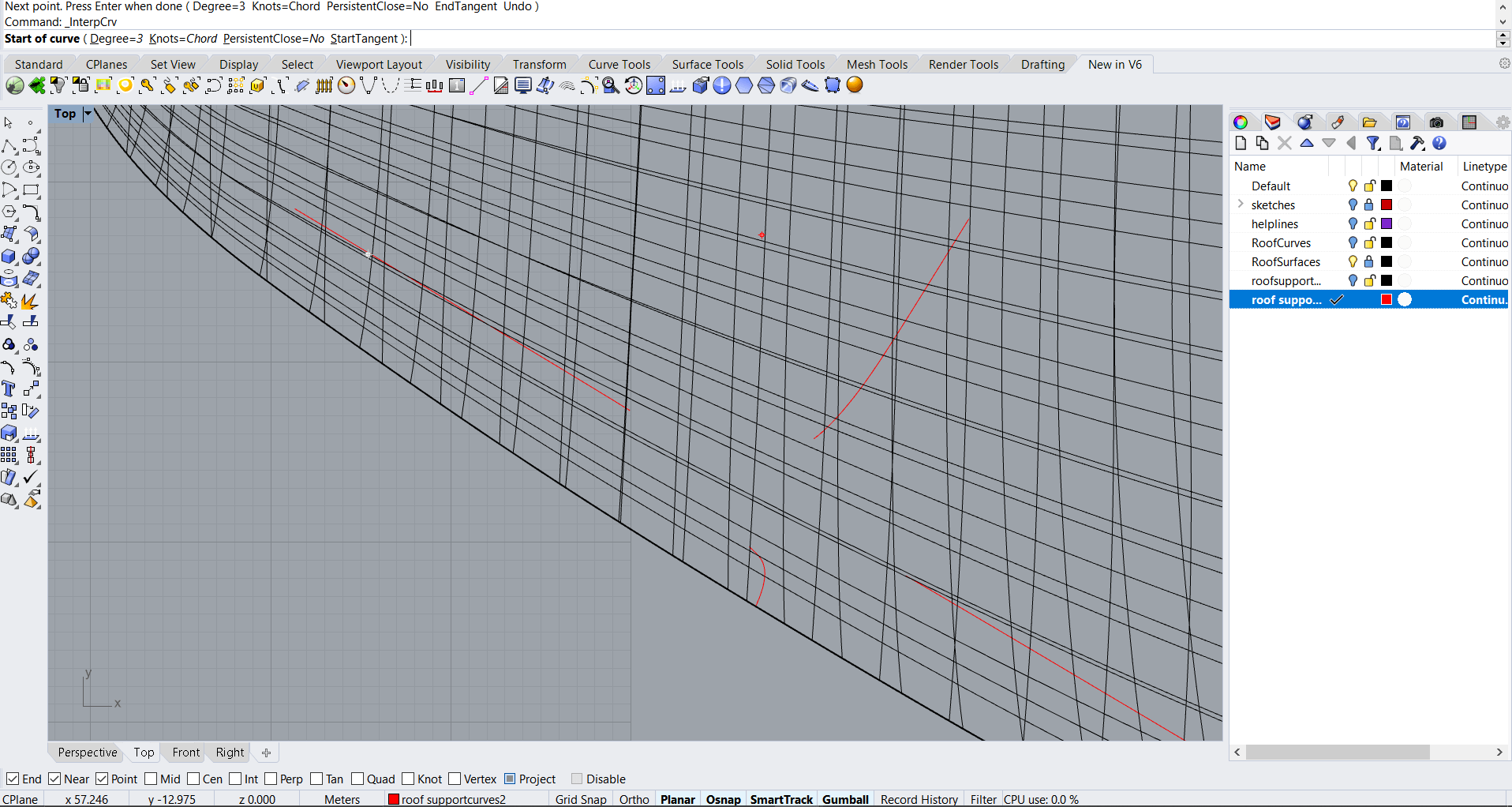
Task: Click the New Layer icon
Action: tap(1241, 143)
